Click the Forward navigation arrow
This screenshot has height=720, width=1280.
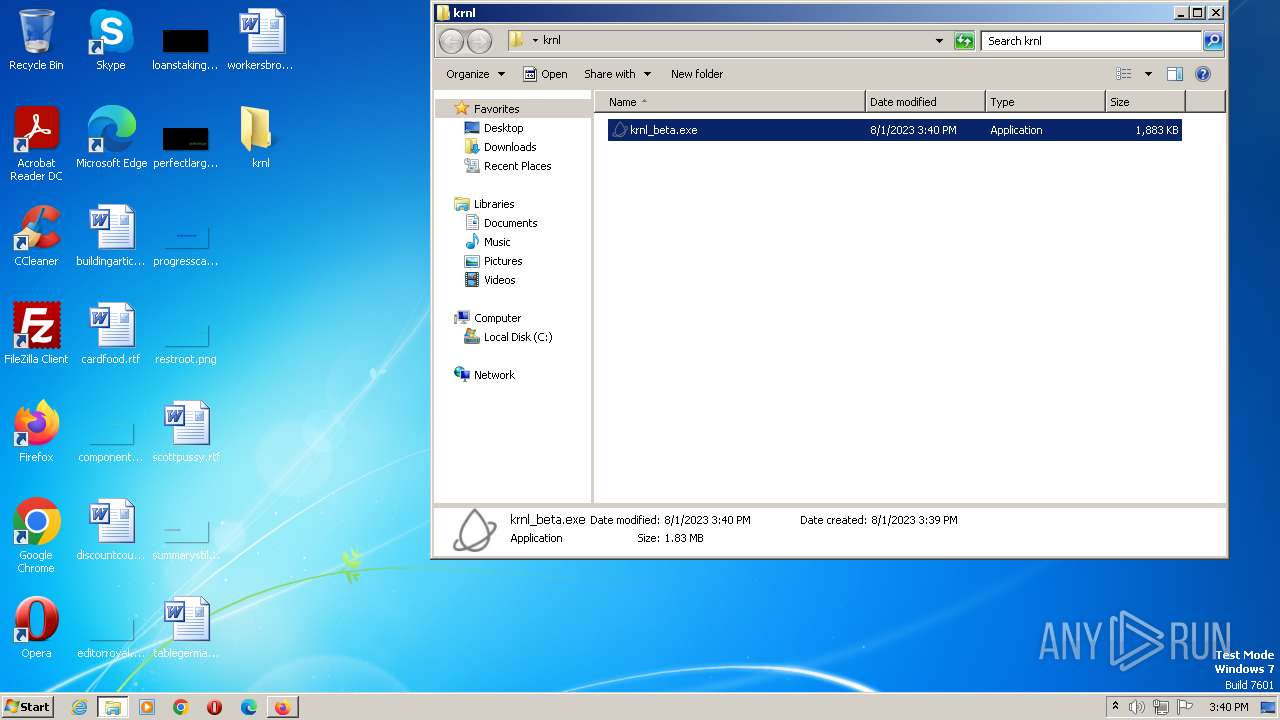[x=479, y=41]
